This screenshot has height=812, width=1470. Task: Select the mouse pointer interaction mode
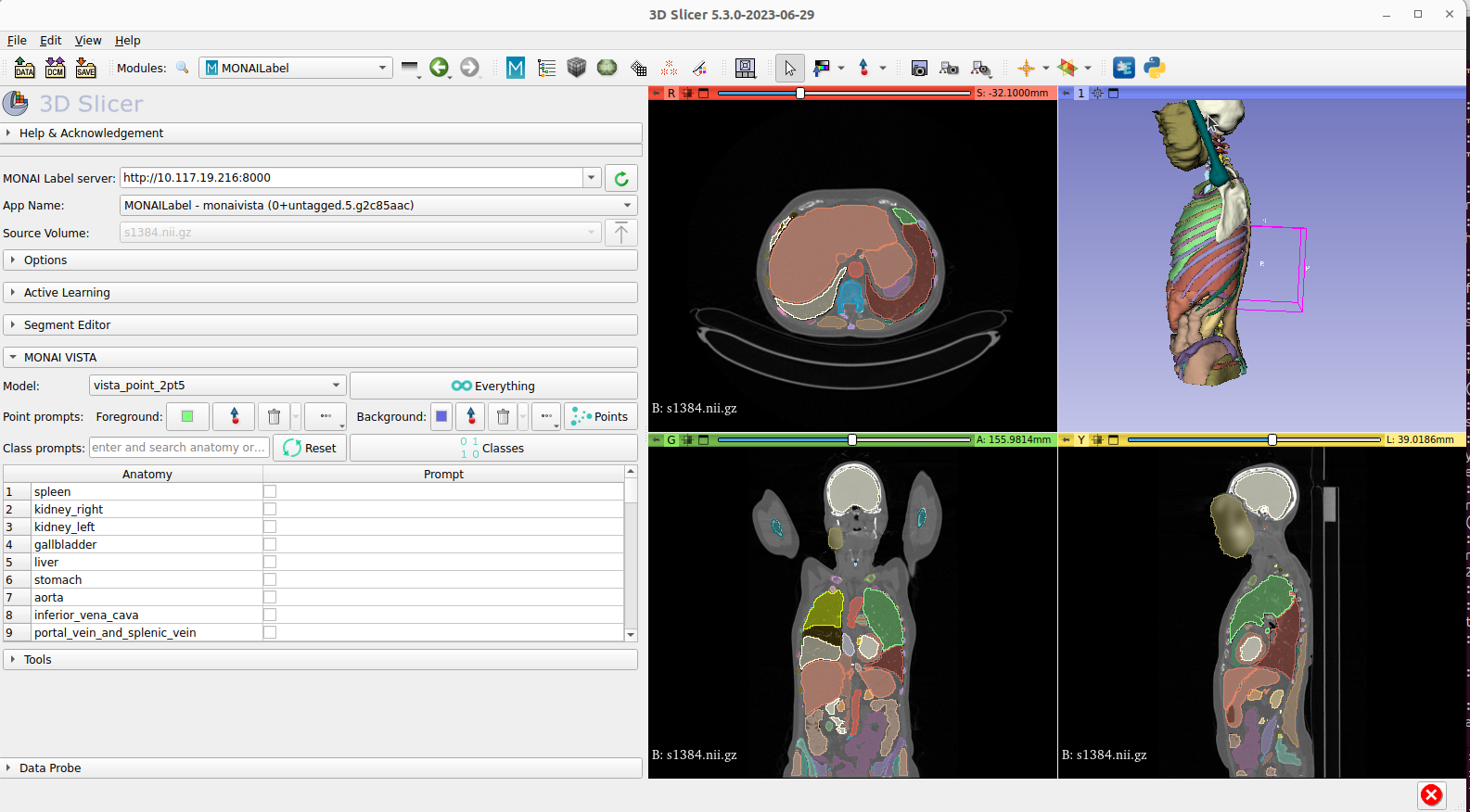(789, 68)
